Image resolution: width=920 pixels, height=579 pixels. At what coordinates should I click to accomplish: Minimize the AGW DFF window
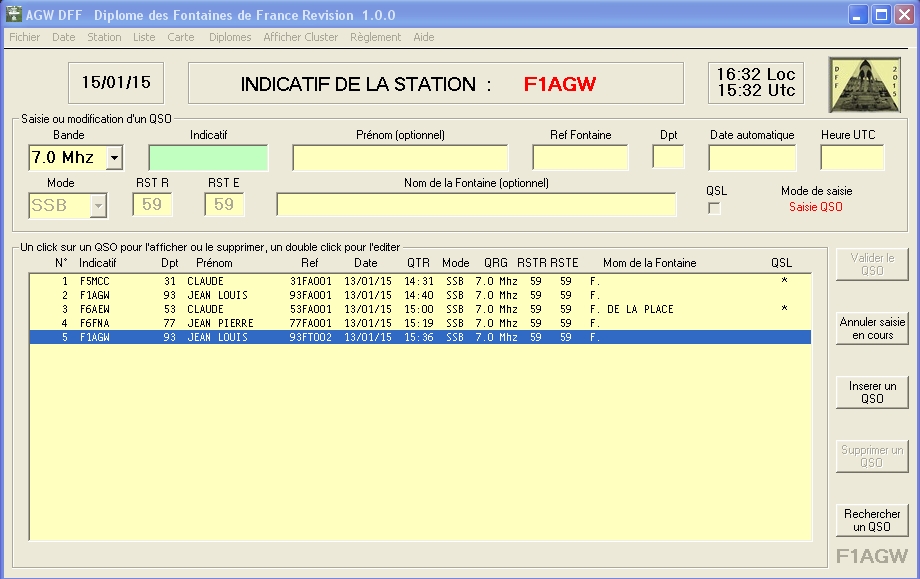pos(858,15)
